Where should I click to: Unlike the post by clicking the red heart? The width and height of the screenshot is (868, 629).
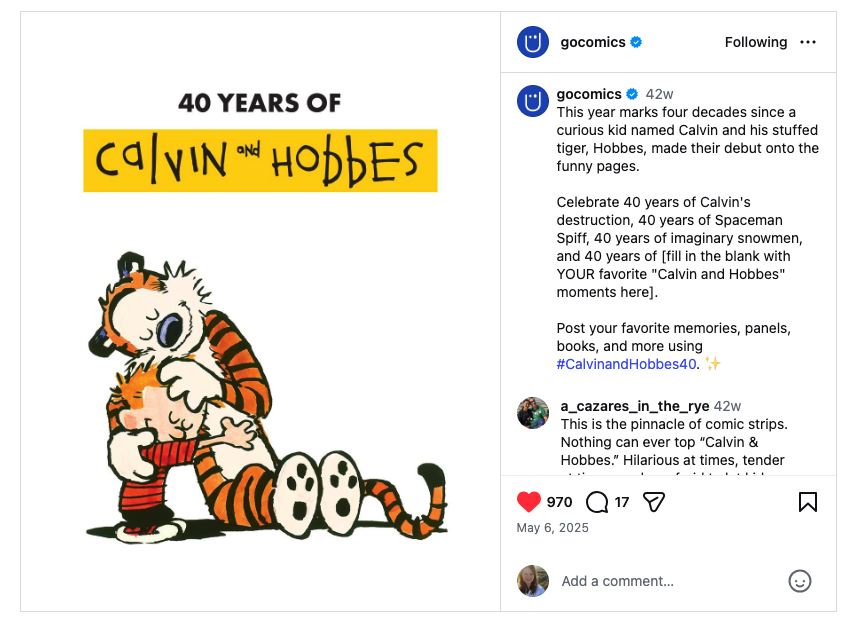pyautogui.click(x=529, y=502)
